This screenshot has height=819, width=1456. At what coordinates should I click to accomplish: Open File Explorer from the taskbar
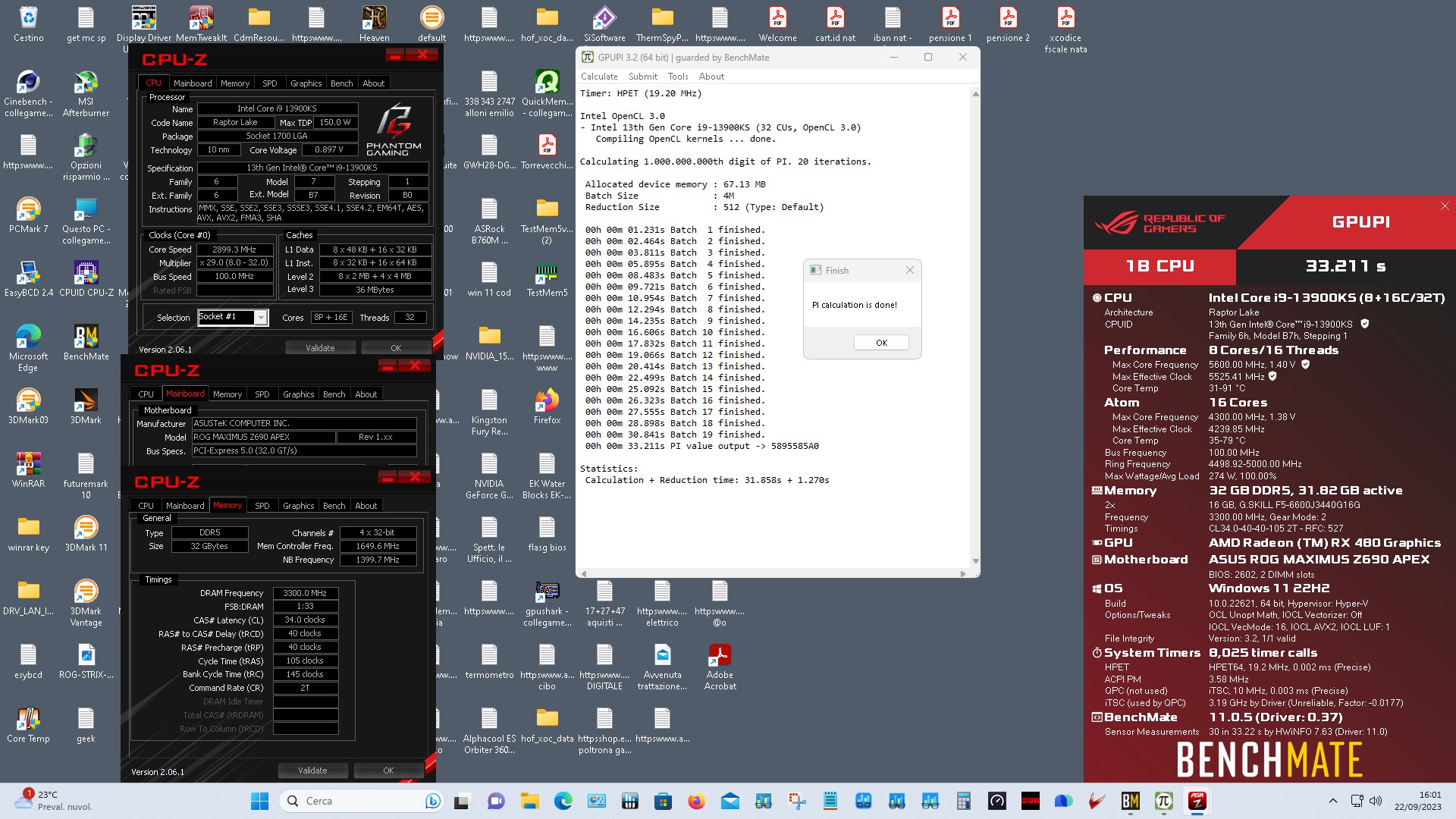tap(529, 801)
